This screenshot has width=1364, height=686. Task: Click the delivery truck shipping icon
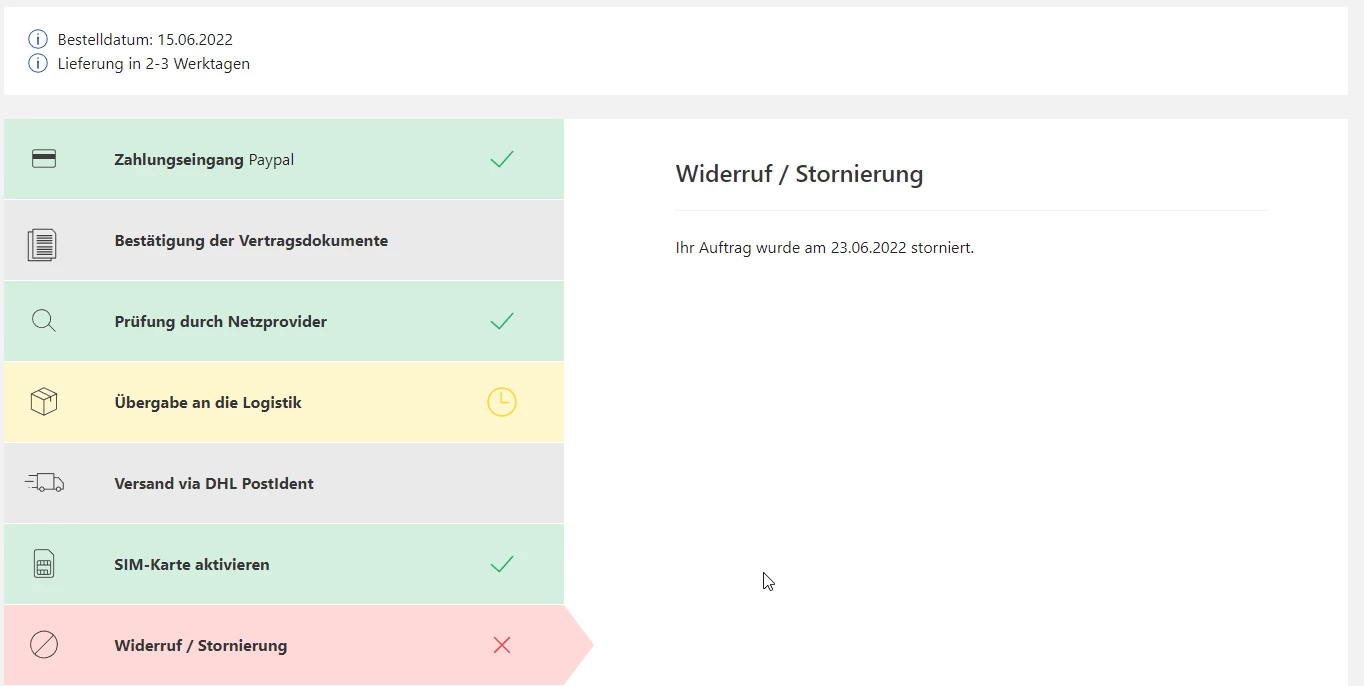click(44, 483)
